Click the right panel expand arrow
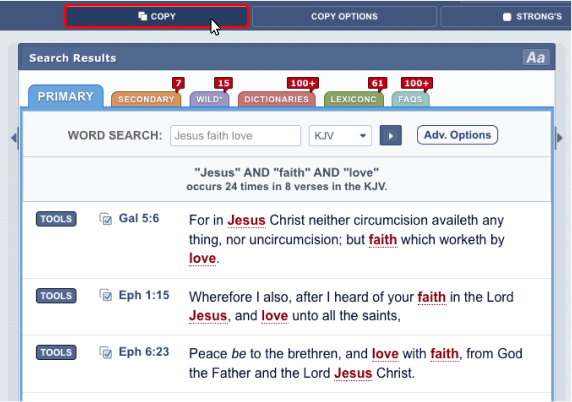Image resolution: width=572 pixels, height=402 pixels. [559, 138]
